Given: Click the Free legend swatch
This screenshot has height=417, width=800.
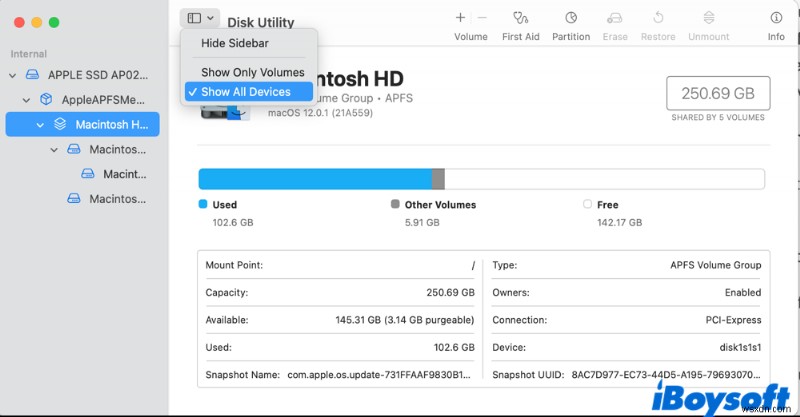Looking at the screenshot, I should 587,204.
